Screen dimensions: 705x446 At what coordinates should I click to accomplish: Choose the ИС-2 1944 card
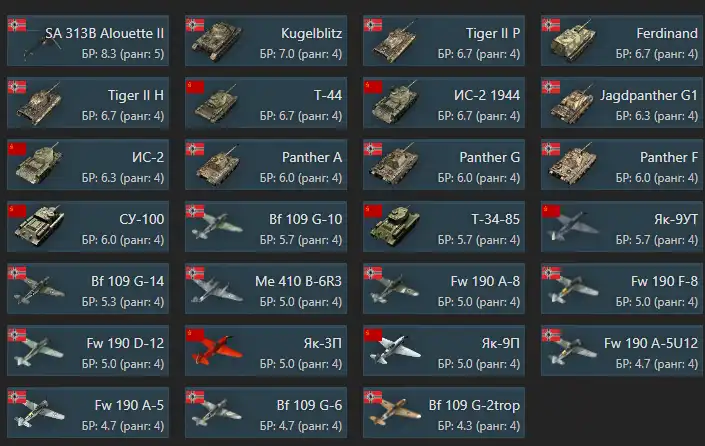pyautogui.click(x=444, y=103)
